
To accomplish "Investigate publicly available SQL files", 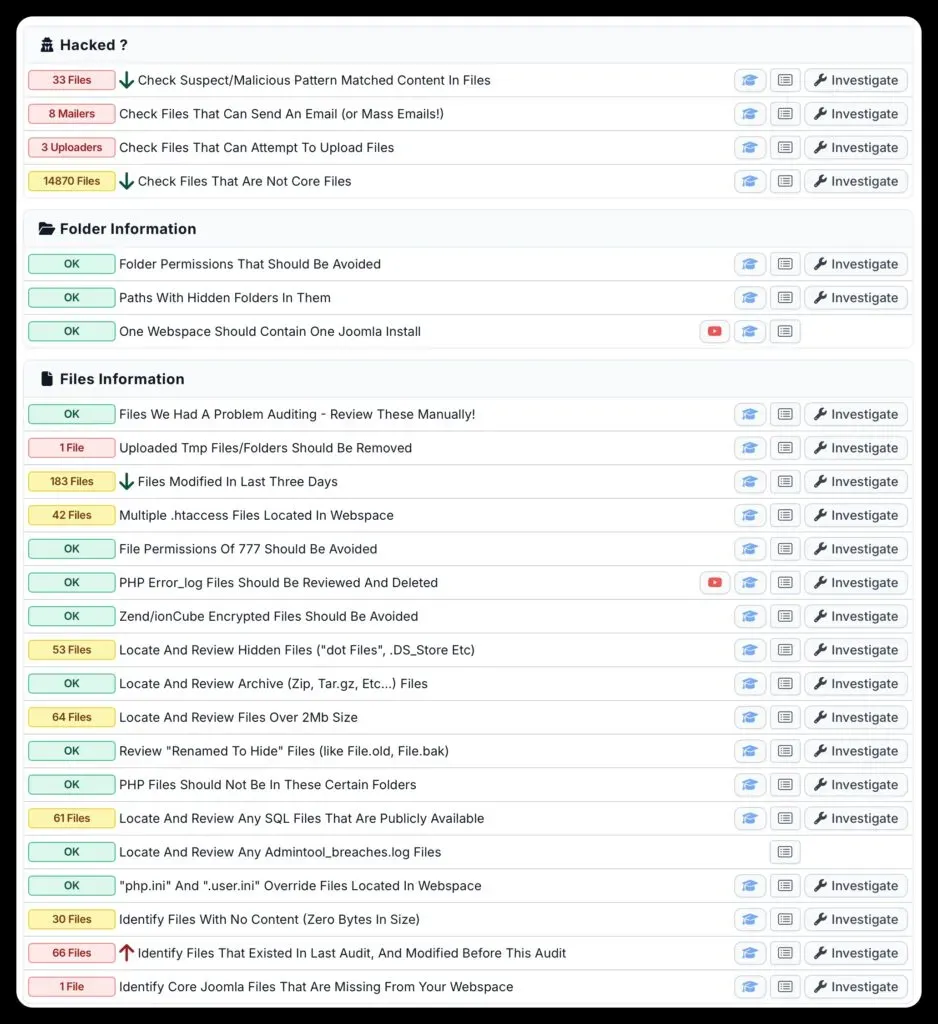I will click(856, 818).
